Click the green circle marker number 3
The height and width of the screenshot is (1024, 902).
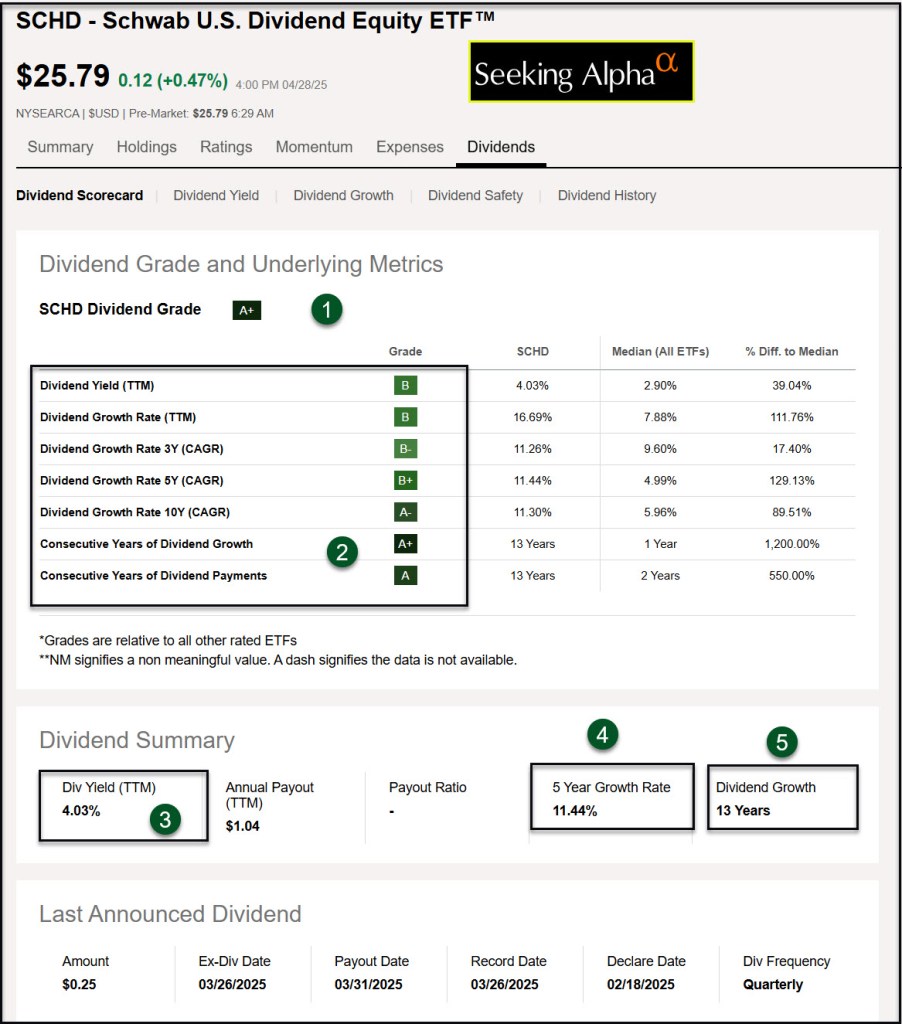pos(166,820)
